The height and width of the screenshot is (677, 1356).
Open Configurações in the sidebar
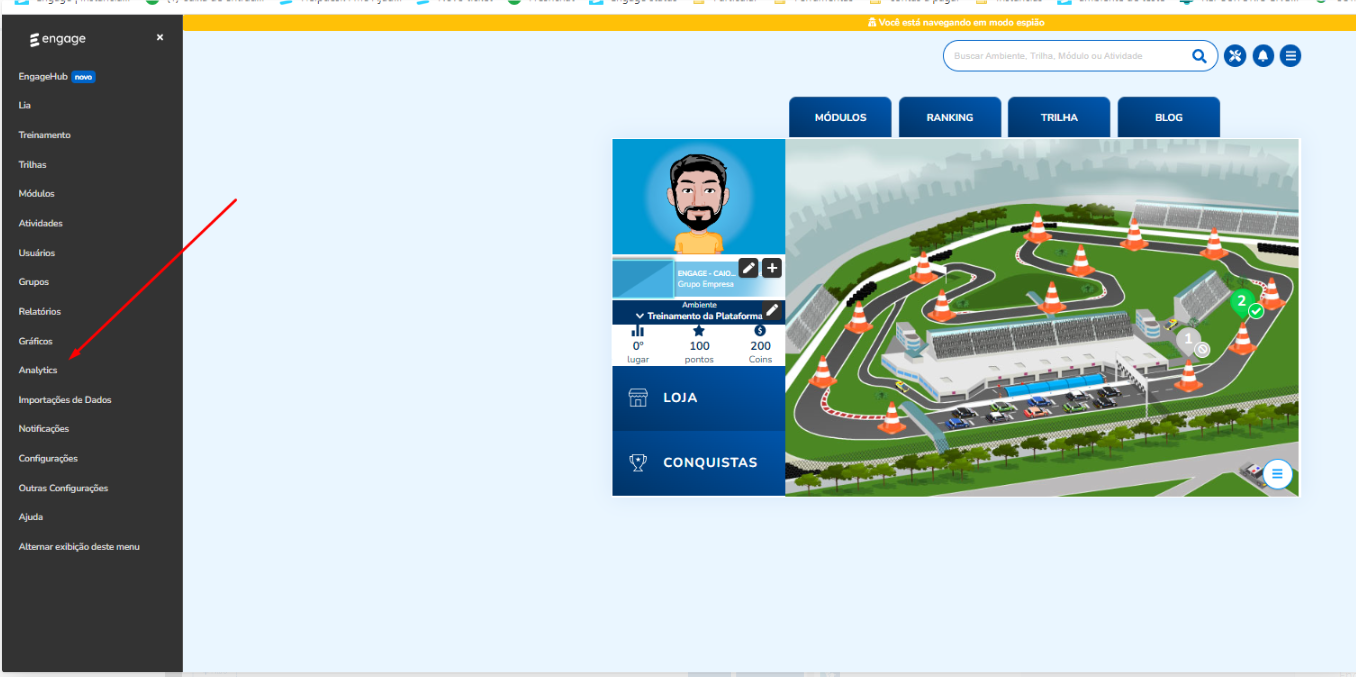pyautogui.click(x=48, y=459)
